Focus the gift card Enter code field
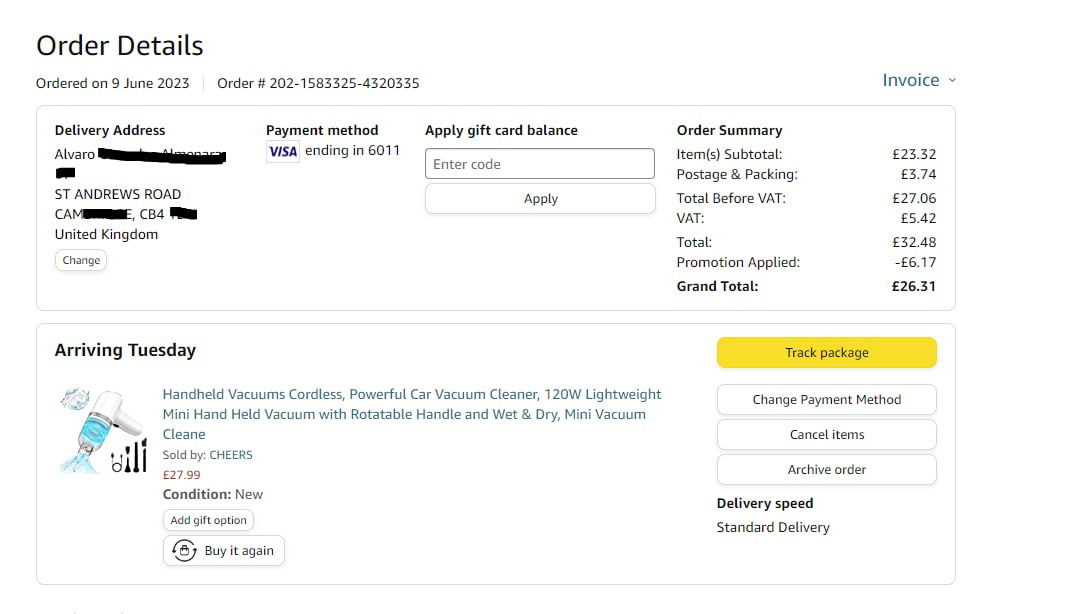Screen dimensions: 1091x614 540,164
